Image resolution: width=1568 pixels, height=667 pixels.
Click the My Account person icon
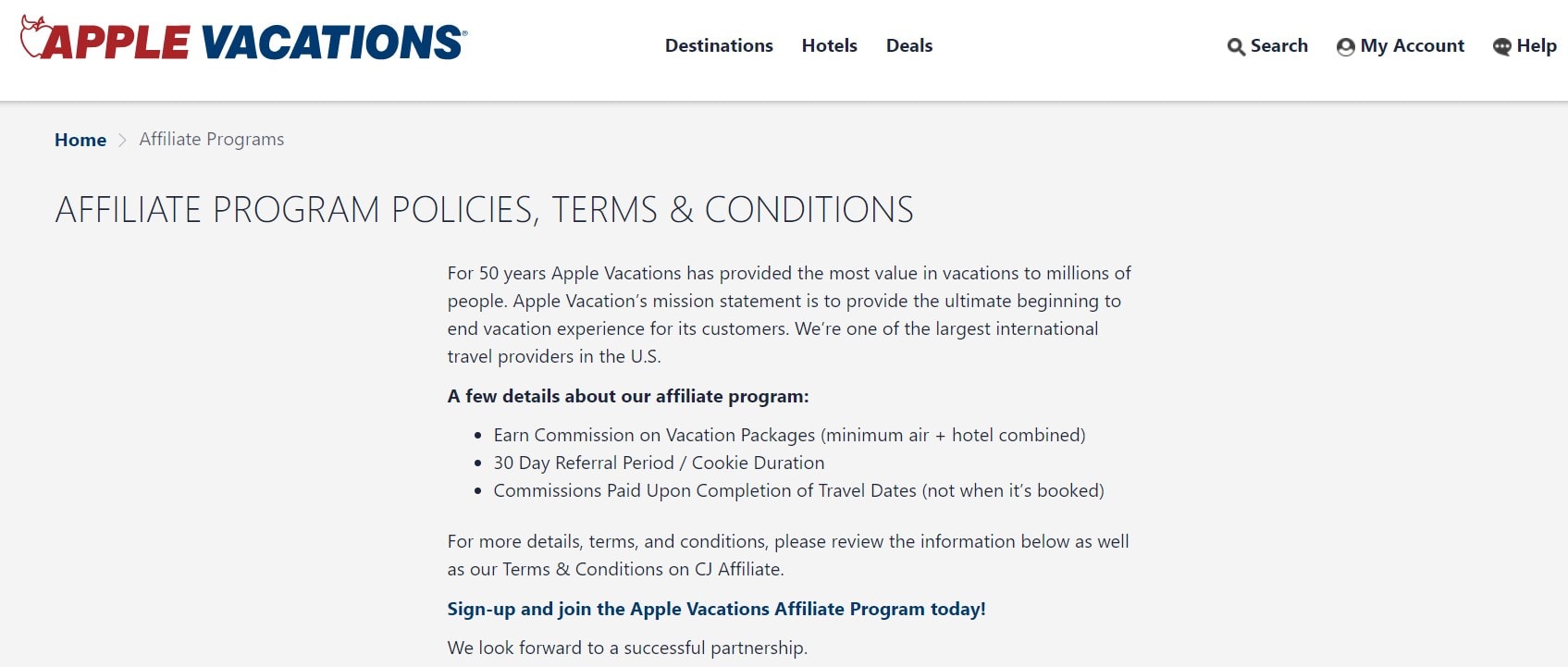pyautogui.click(x=1345, y=47)
